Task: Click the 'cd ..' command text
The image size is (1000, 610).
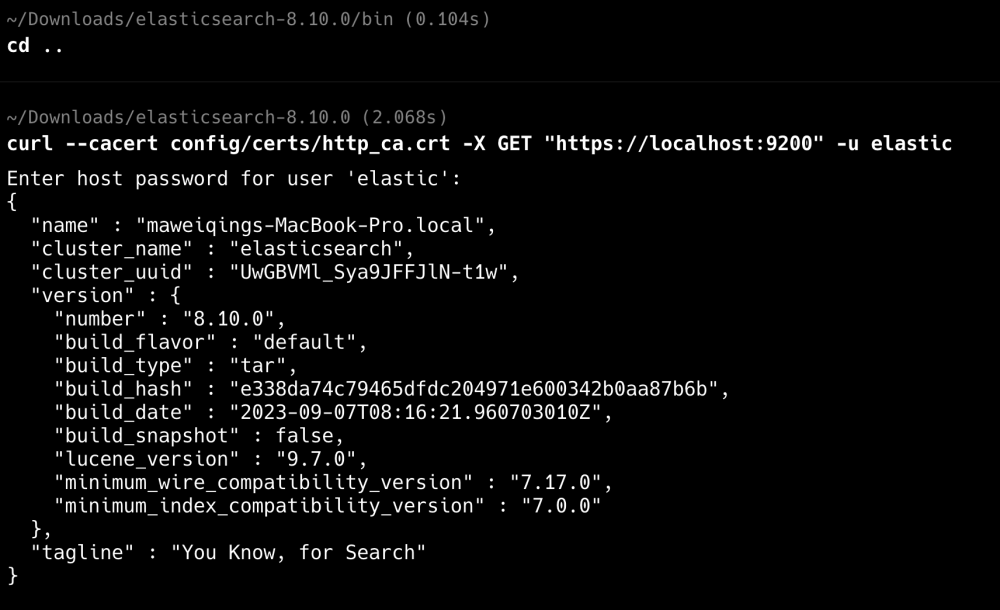Action: pos(35,46)
